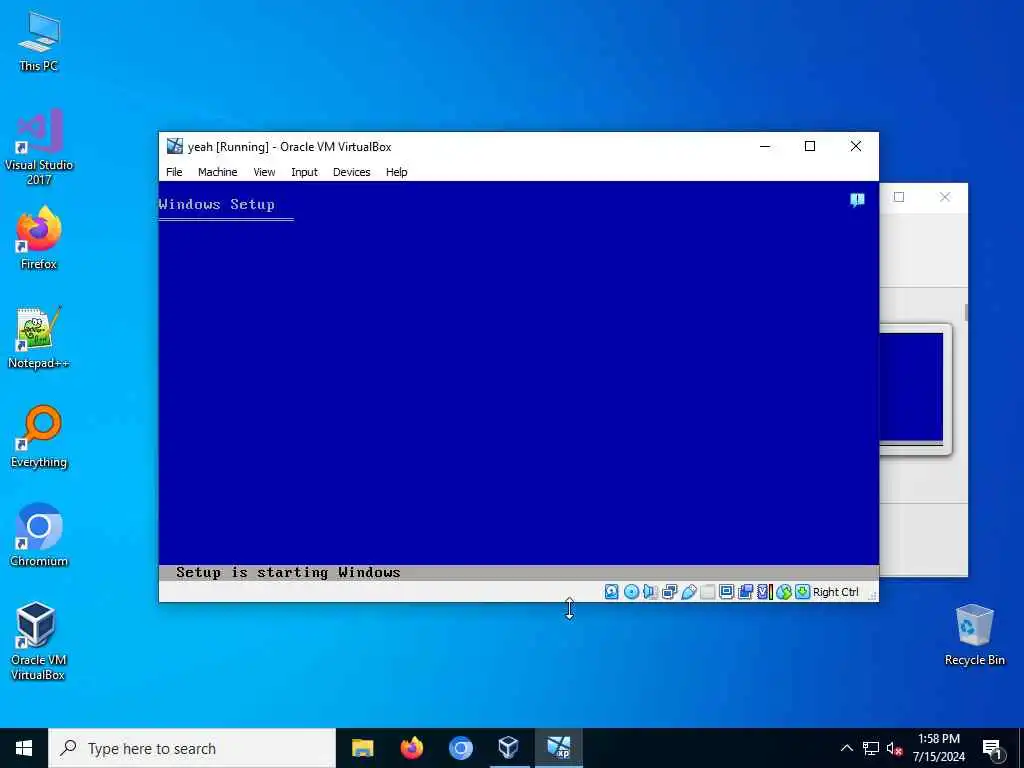
Task: Expand hidden system tray icons chevron
Action: click(846, 748)
